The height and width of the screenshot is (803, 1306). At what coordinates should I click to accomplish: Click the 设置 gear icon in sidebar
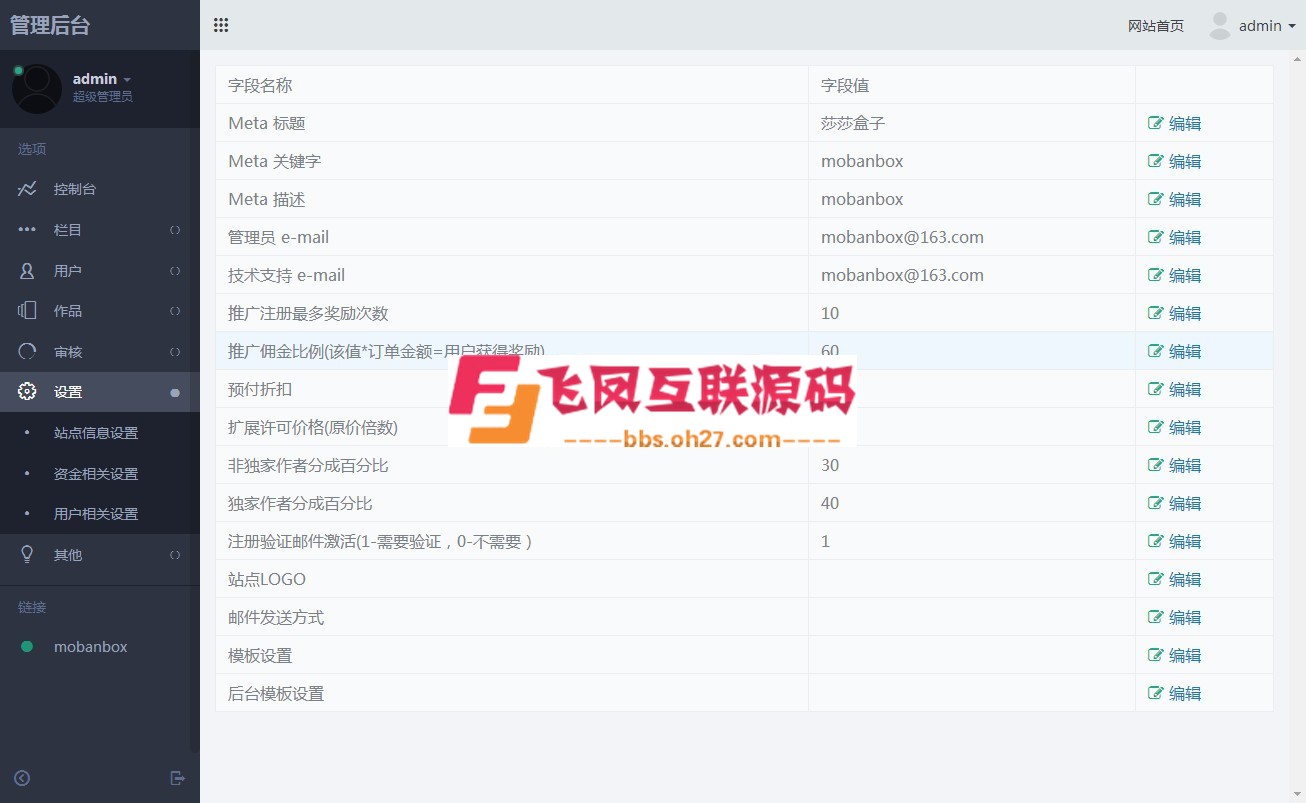point(27,392)
